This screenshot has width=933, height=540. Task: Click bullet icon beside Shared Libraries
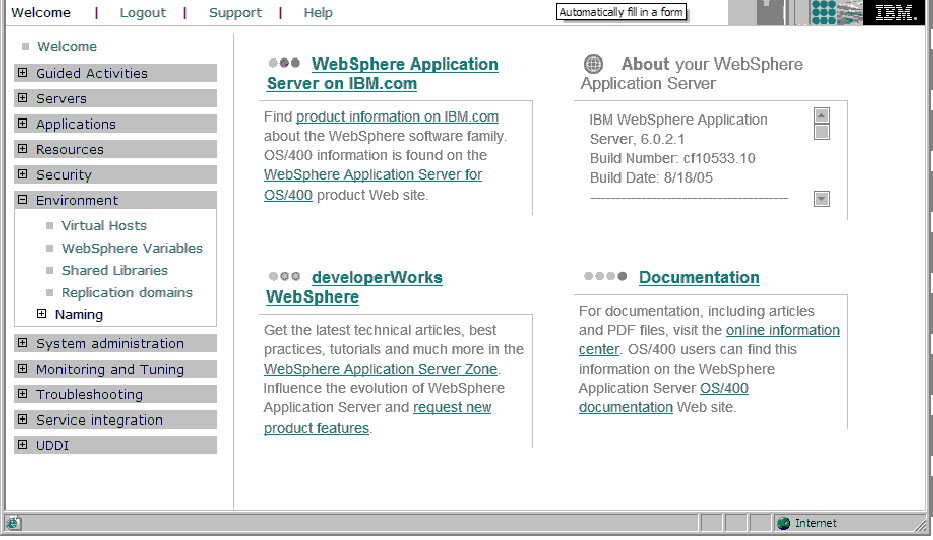pyautogui.click(x=49, y=270)
